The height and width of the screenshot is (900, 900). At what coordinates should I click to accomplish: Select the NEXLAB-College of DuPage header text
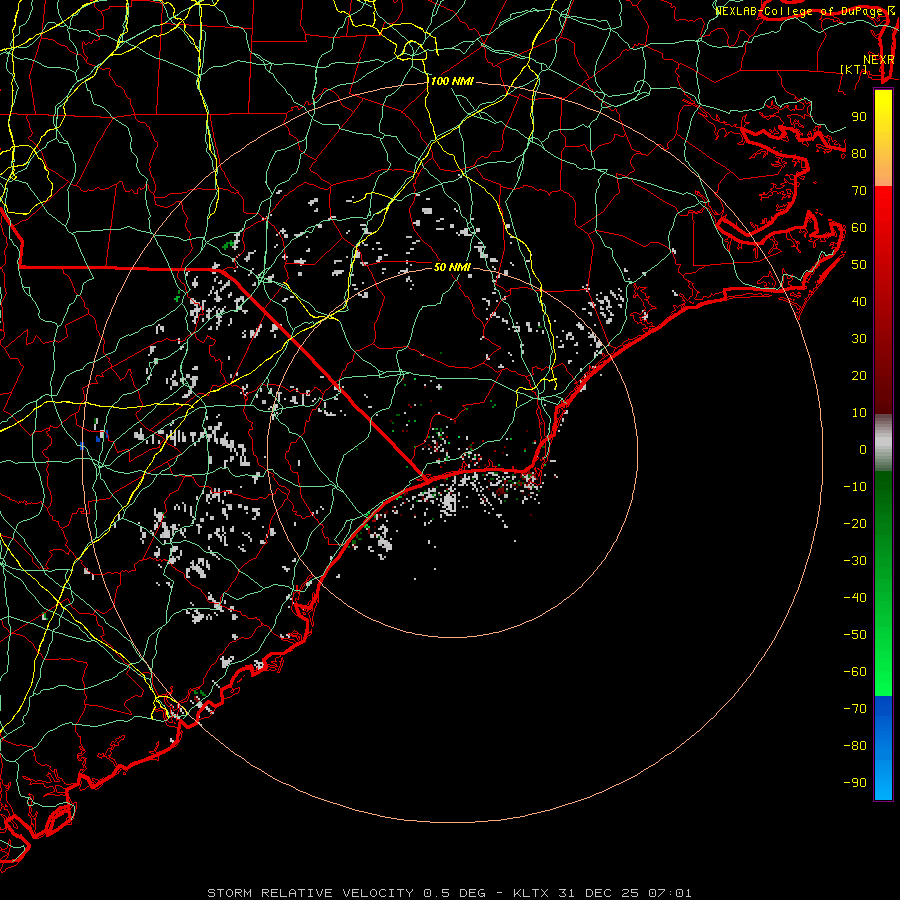click(798, 11)
